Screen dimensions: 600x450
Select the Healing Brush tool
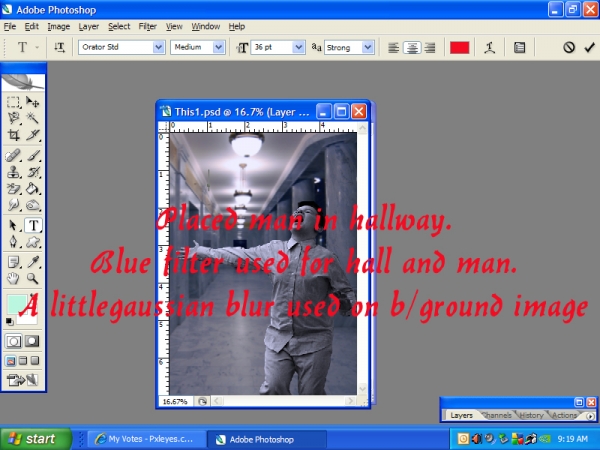13,156
